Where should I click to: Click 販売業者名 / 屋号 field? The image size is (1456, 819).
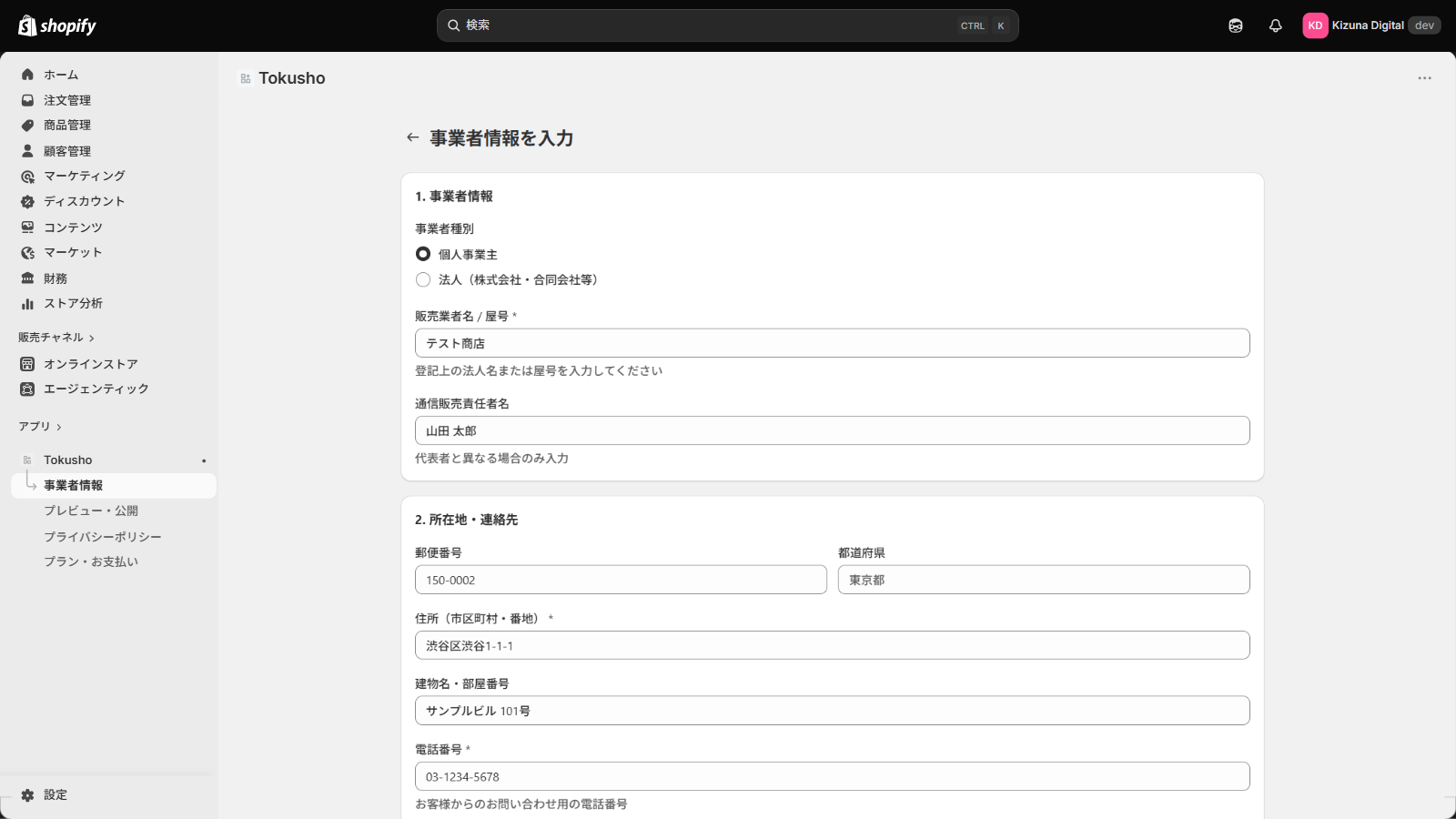(832, 343)
